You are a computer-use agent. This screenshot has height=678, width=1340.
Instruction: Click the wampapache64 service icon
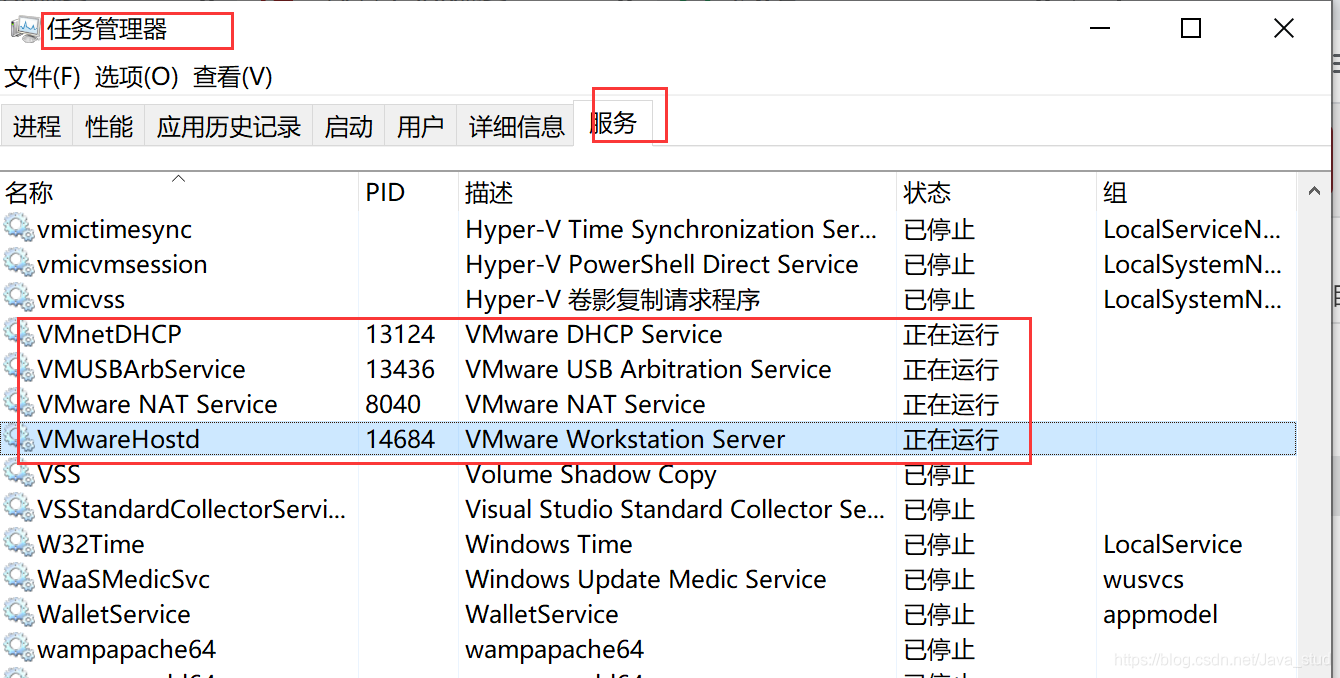coord(19,649)
